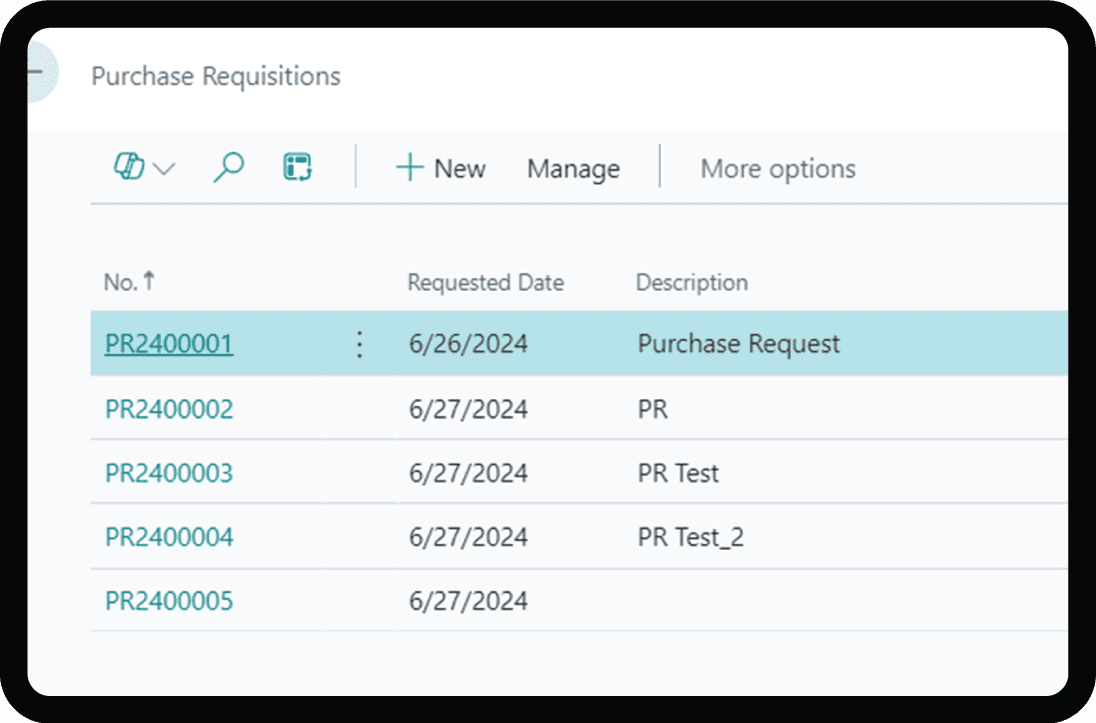
Task: Open record PR2400001
Action: pyautogui.click(x=168, y=343)
